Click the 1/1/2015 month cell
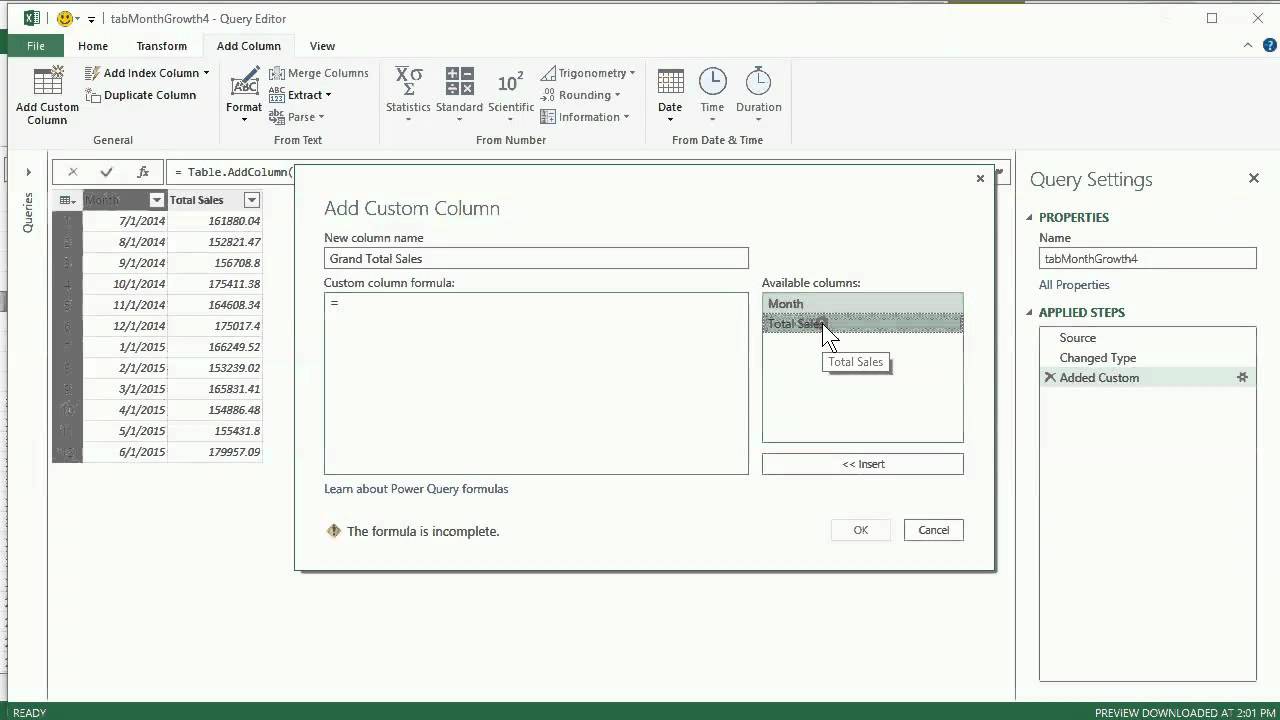 (x=125, y=347)
